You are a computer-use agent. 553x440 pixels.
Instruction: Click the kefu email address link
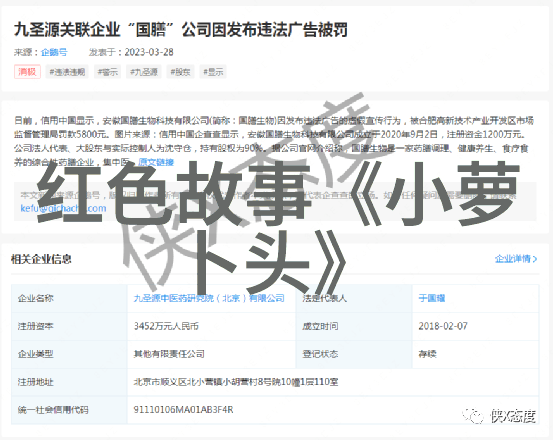pos(63,208)
